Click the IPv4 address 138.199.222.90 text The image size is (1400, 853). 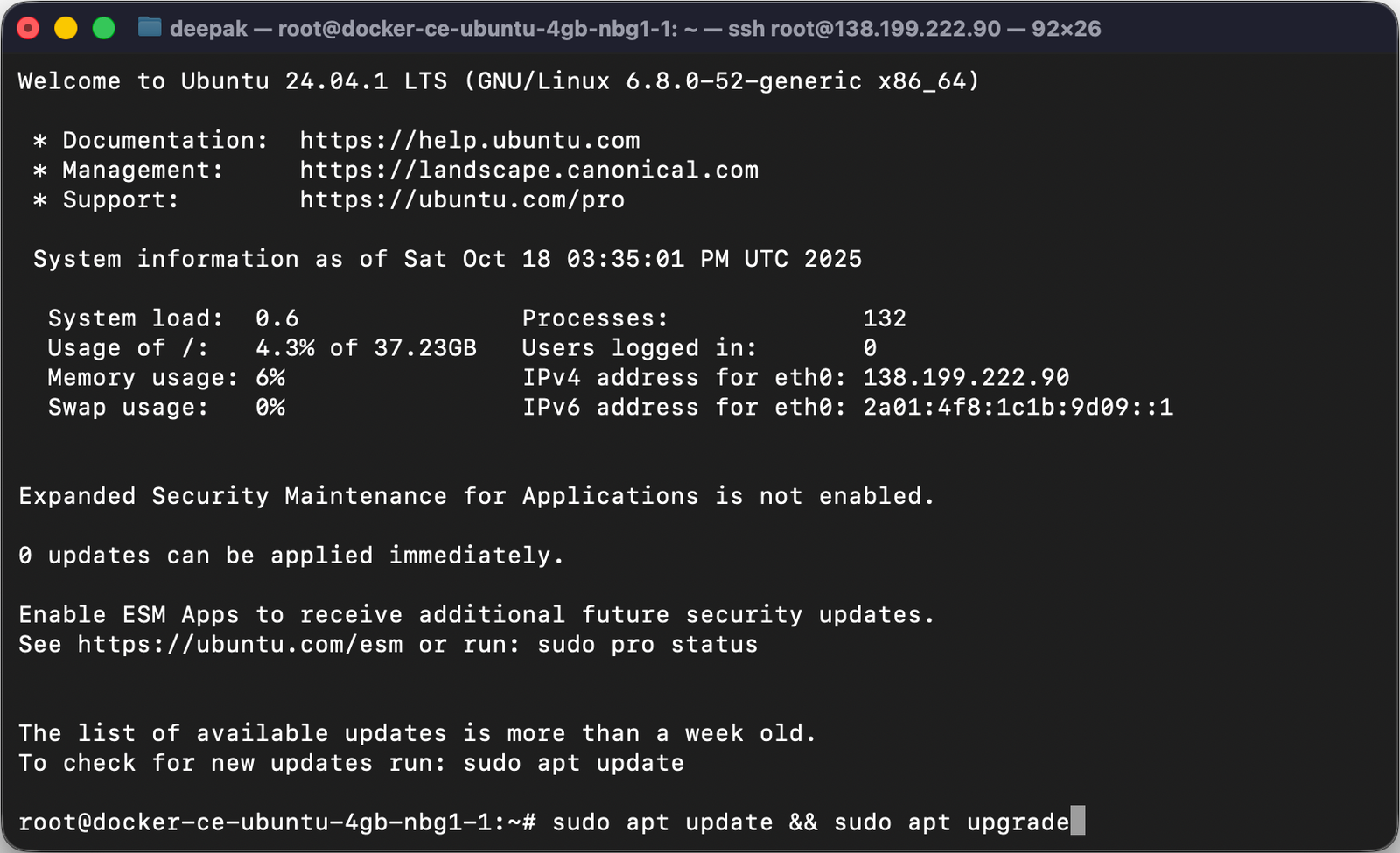pyautogui.click(x=963, y=377)
